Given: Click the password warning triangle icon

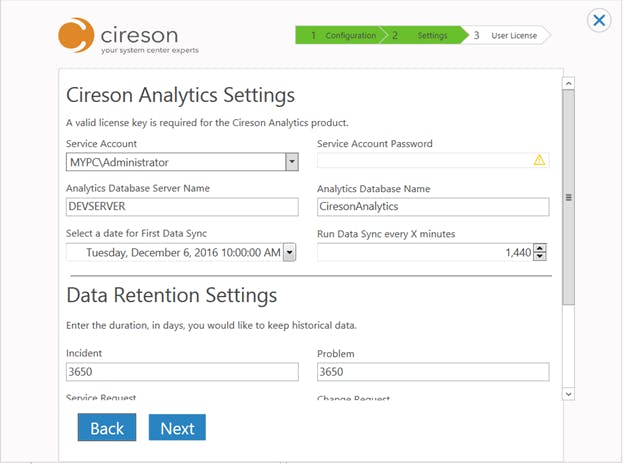Looking at the screenshot, I should 539,160.
